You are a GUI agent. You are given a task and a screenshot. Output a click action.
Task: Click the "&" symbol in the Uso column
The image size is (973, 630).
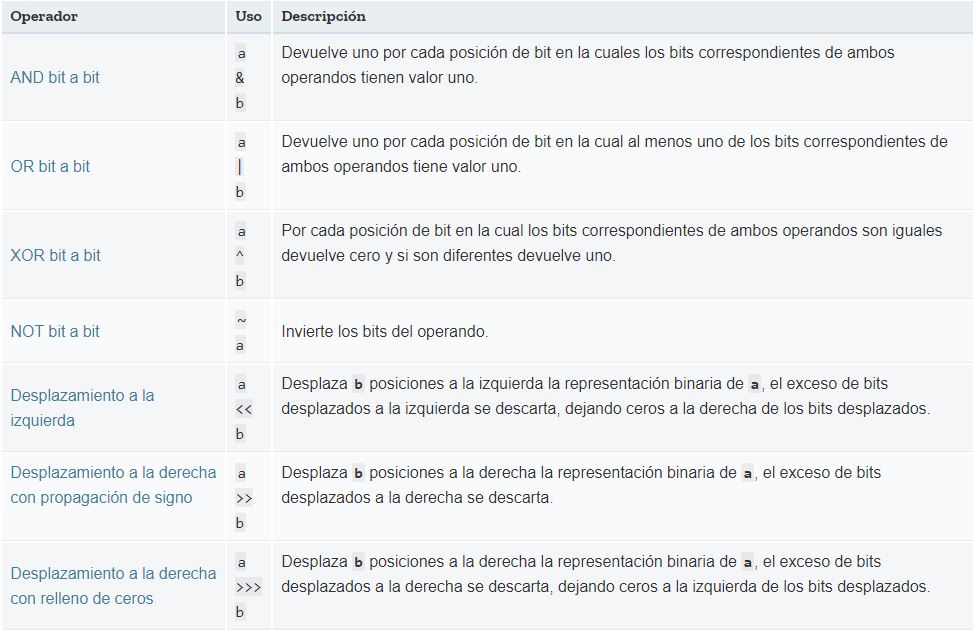click(240, 78)
